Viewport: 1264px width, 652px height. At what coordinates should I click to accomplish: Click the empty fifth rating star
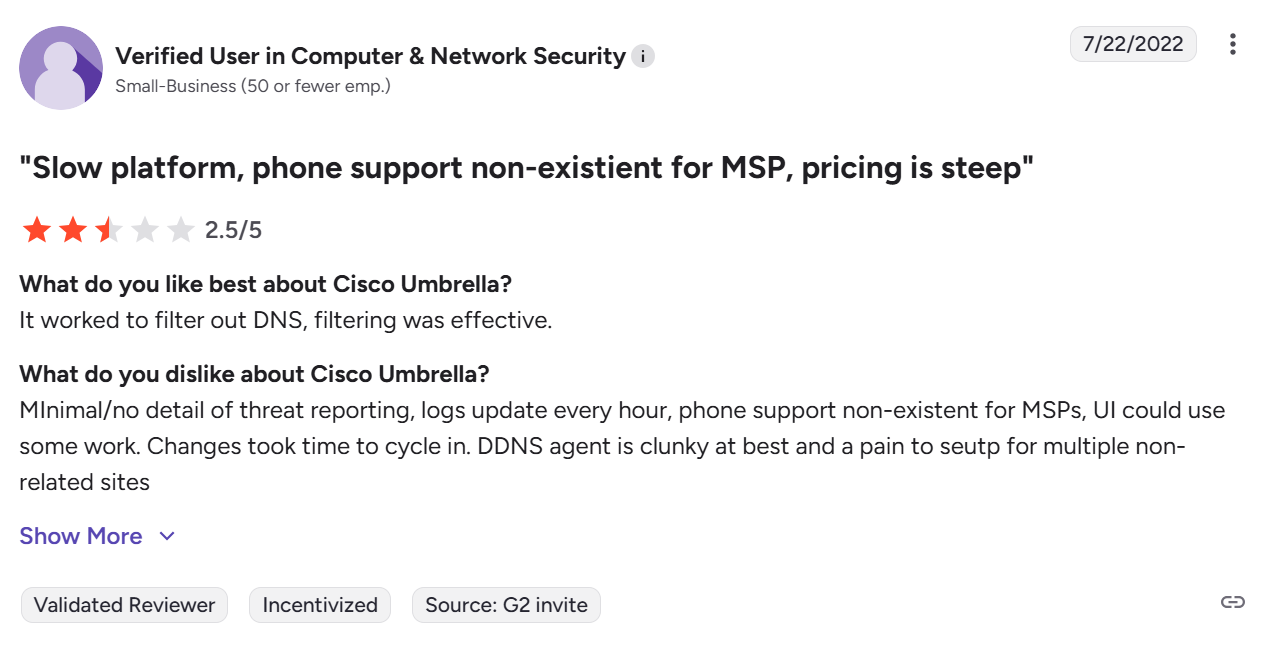click(181, 231)
